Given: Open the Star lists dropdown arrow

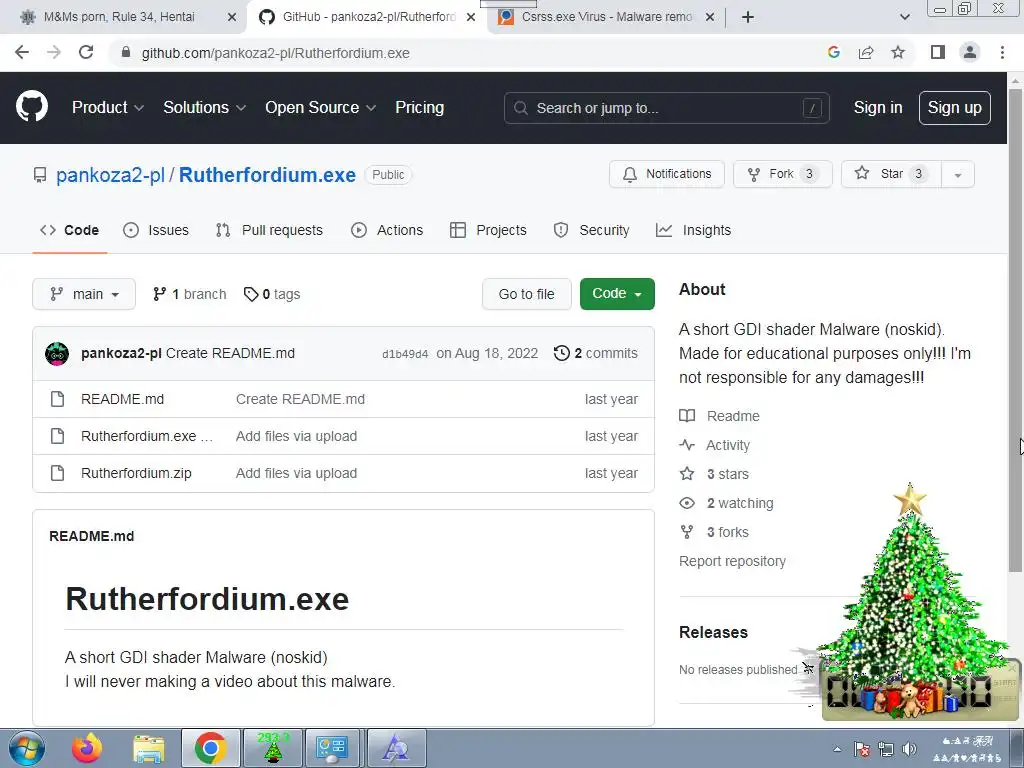Looking at the screenshot, I should 957,174.
